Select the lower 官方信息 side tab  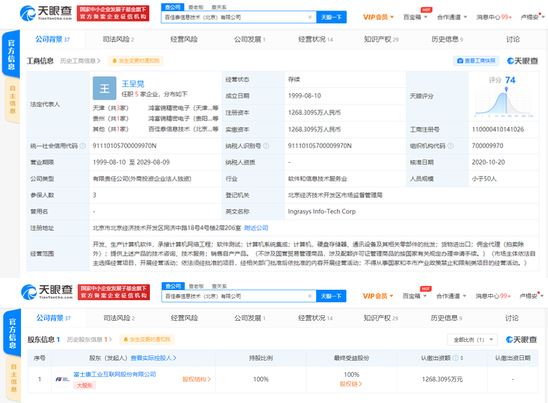(12, 333)
